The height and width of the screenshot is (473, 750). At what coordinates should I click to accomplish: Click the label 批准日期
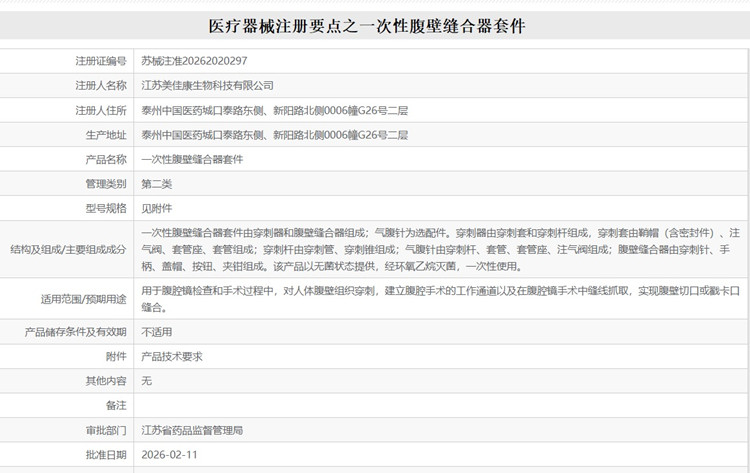coord(106,455)
